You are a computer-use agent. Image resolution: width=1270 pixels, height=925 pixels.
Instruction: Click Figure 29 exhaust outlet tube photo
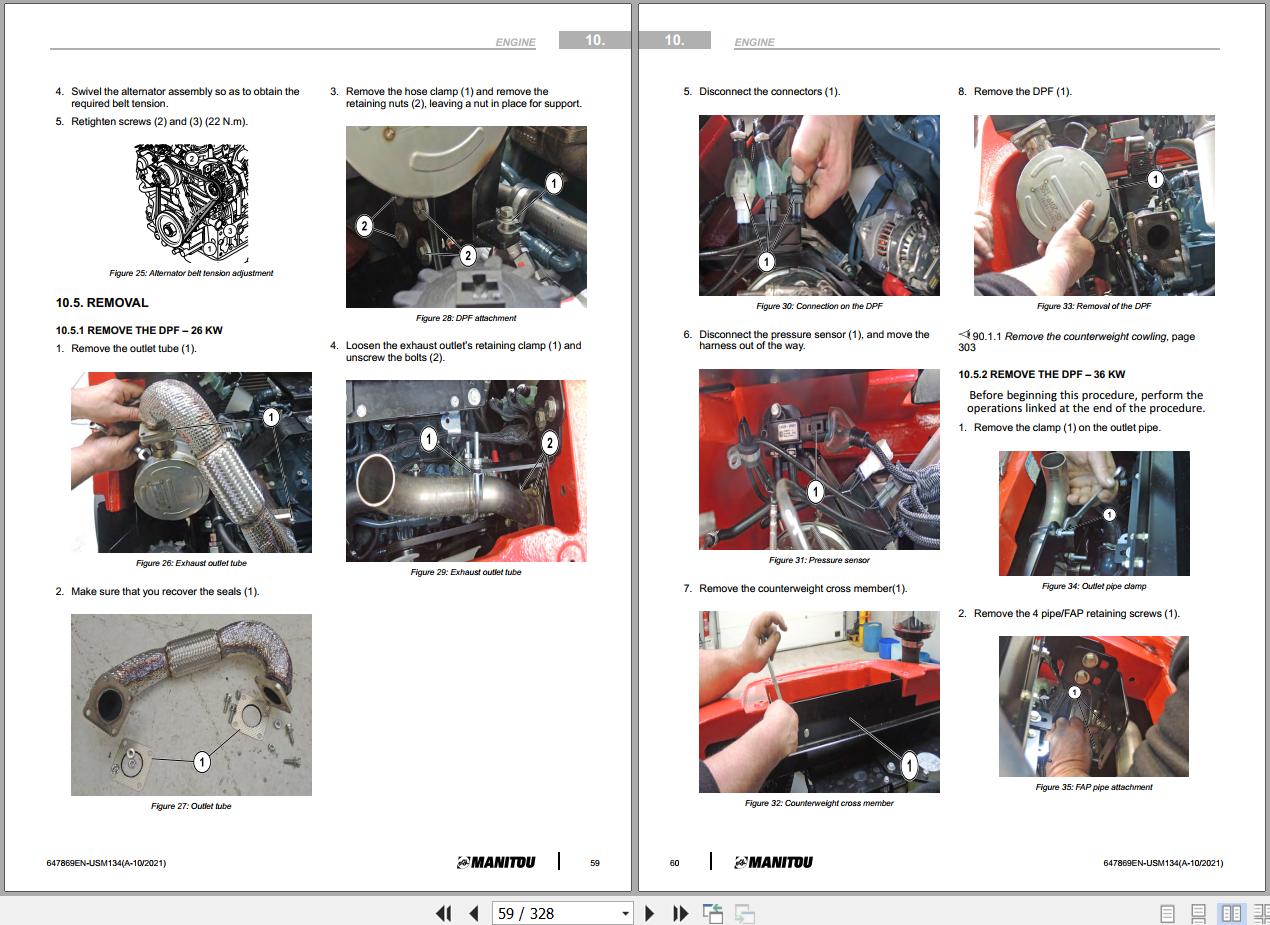(466, 471)
